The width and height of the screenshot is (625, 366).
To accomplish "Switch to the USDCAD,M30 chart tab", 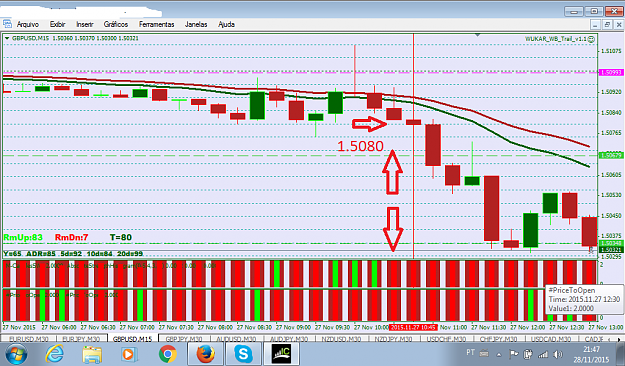I will 551,339.
